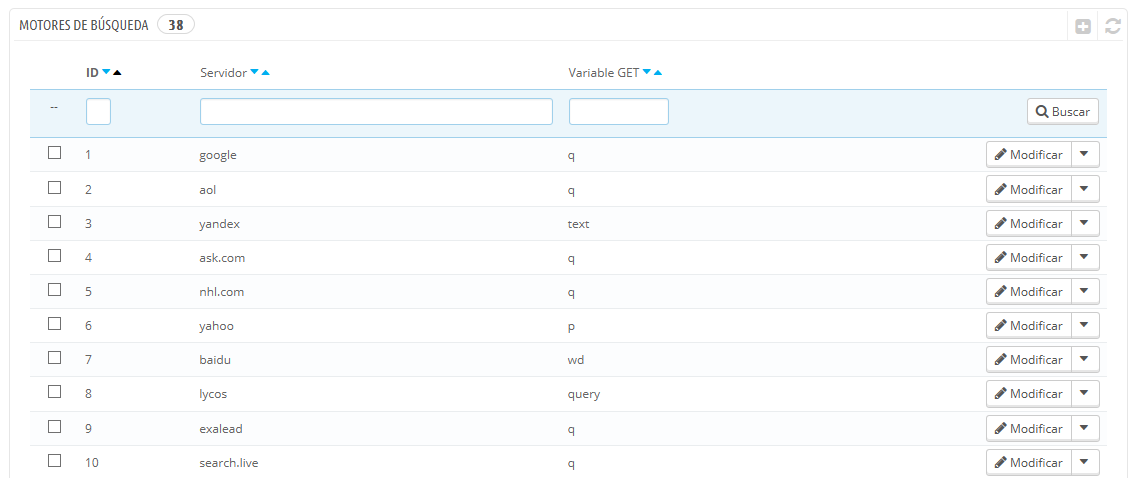Modify the ask.com search engine
1138x478 pixels.
click(x=1028, y=257)
